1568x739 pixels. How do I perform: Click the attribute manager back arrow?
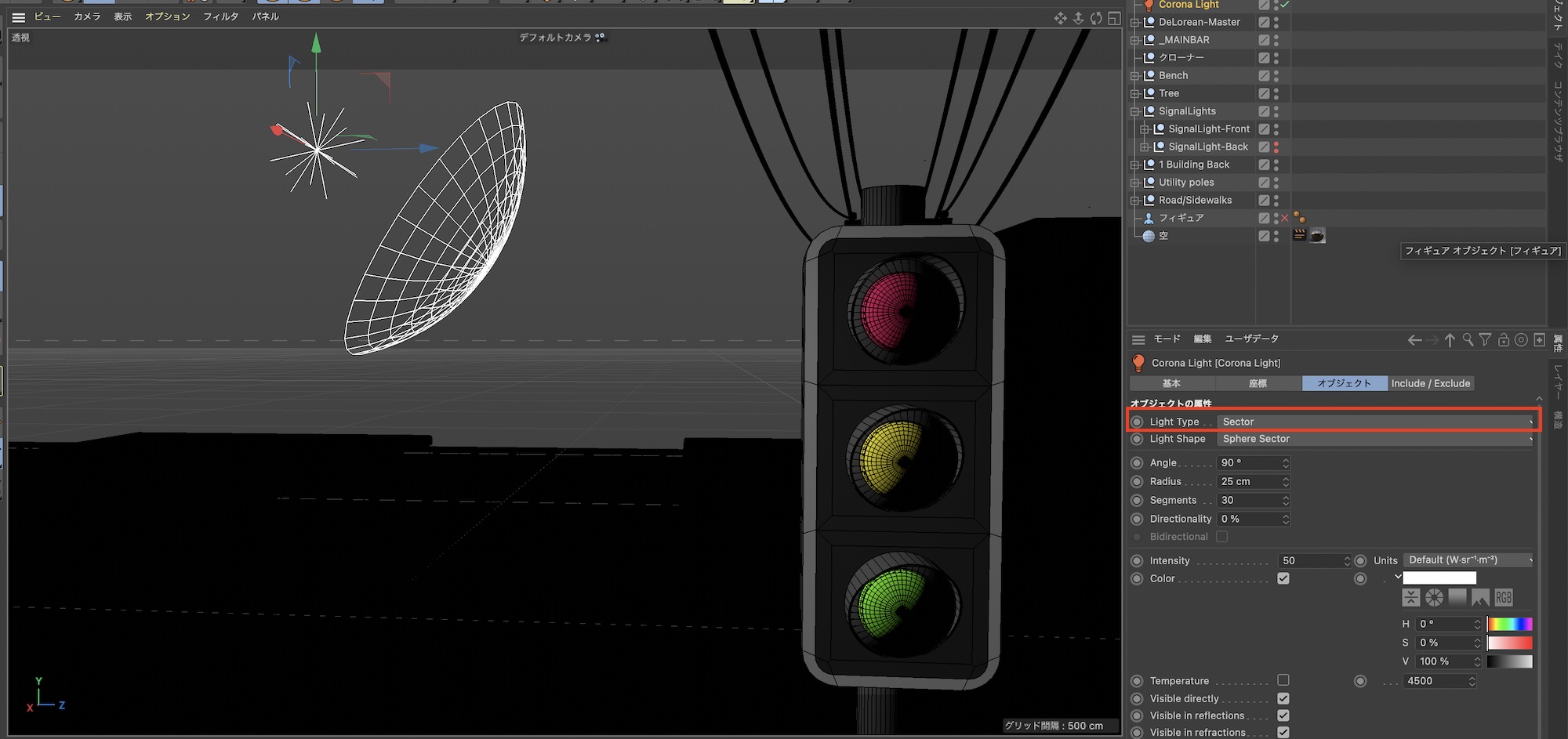[x=1414, y=339]
